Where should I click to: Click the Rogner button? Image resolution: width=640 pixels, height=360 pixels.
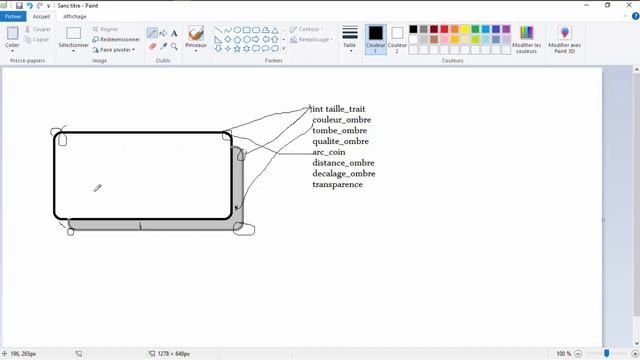(x=105, y=29)
